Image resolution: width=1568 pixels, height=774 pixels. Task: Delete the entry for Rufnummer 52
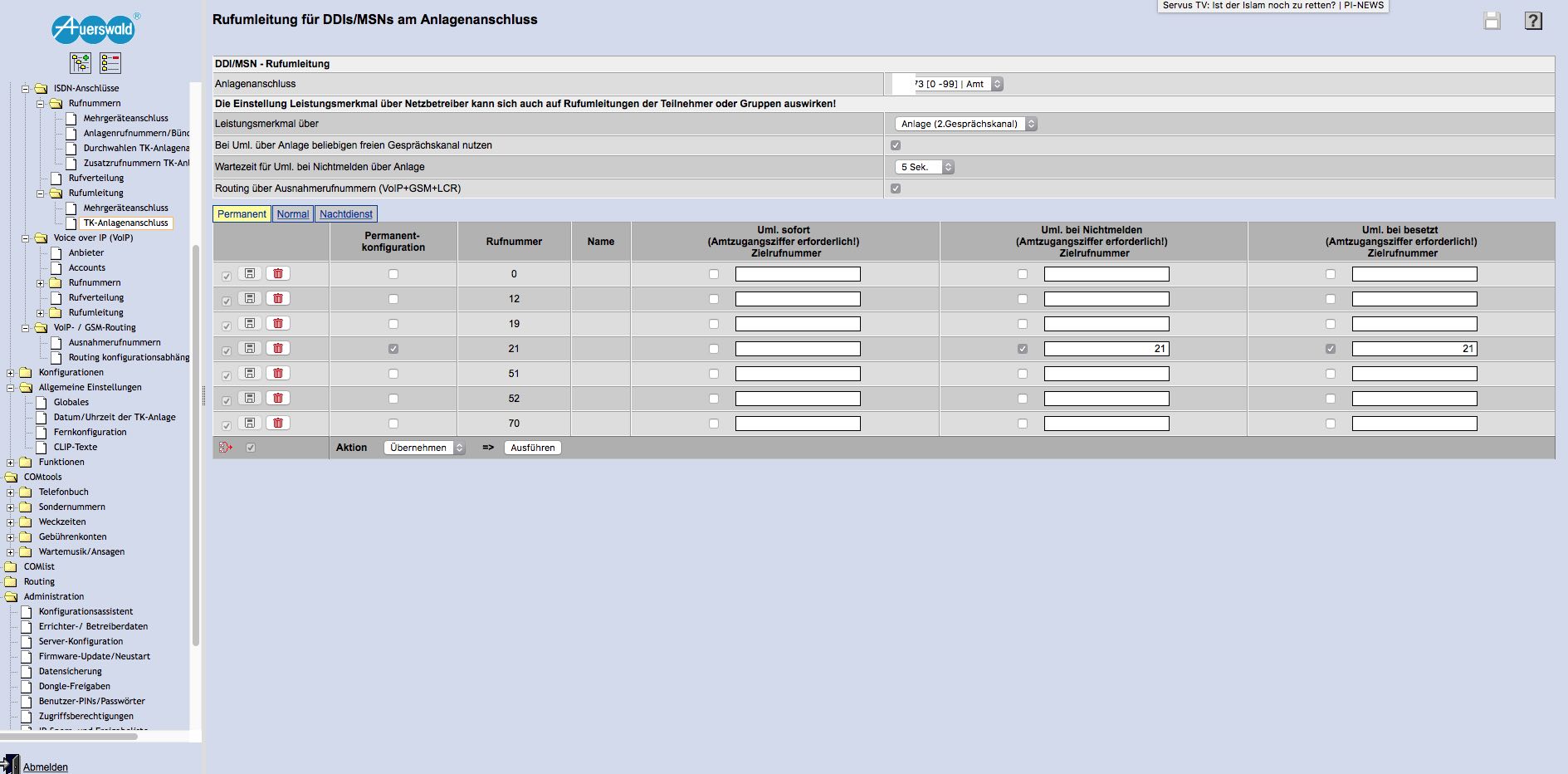278,398
